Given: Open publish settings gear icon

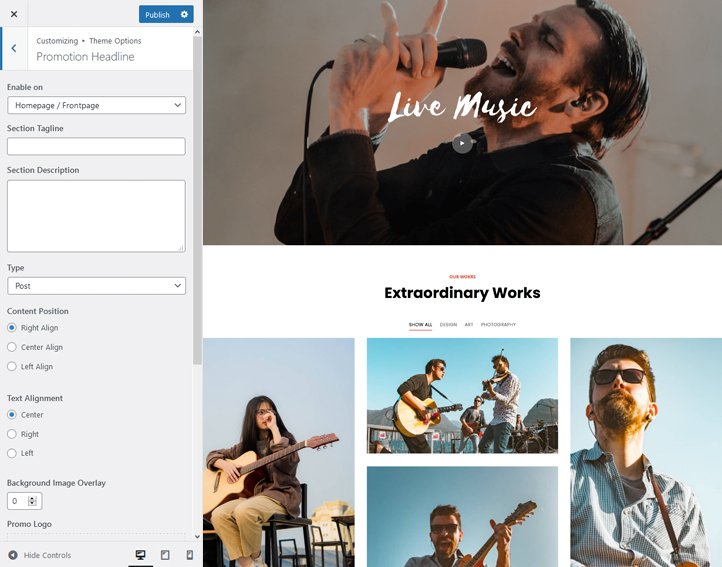Looking at the screenshot, I should [184, 14].
